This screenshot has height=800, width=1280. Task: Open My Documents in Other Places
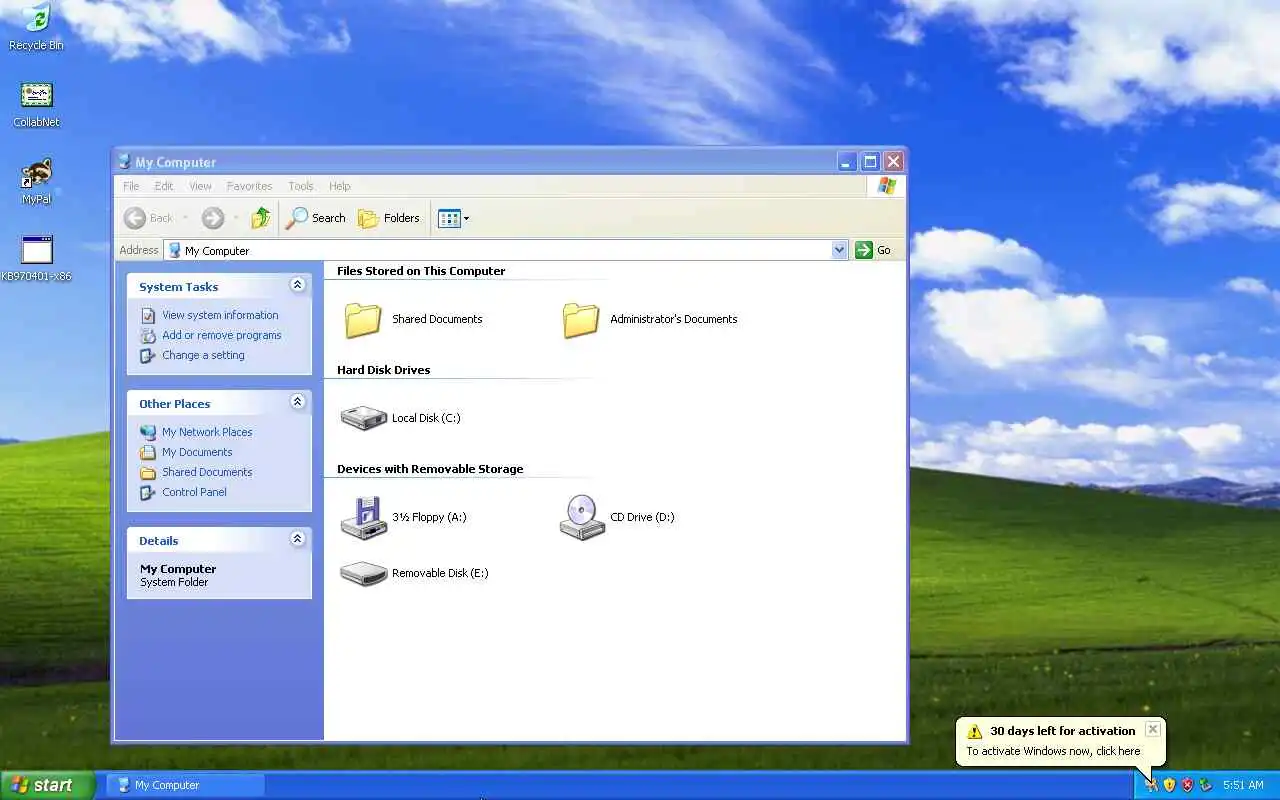(x=197, y=452)
